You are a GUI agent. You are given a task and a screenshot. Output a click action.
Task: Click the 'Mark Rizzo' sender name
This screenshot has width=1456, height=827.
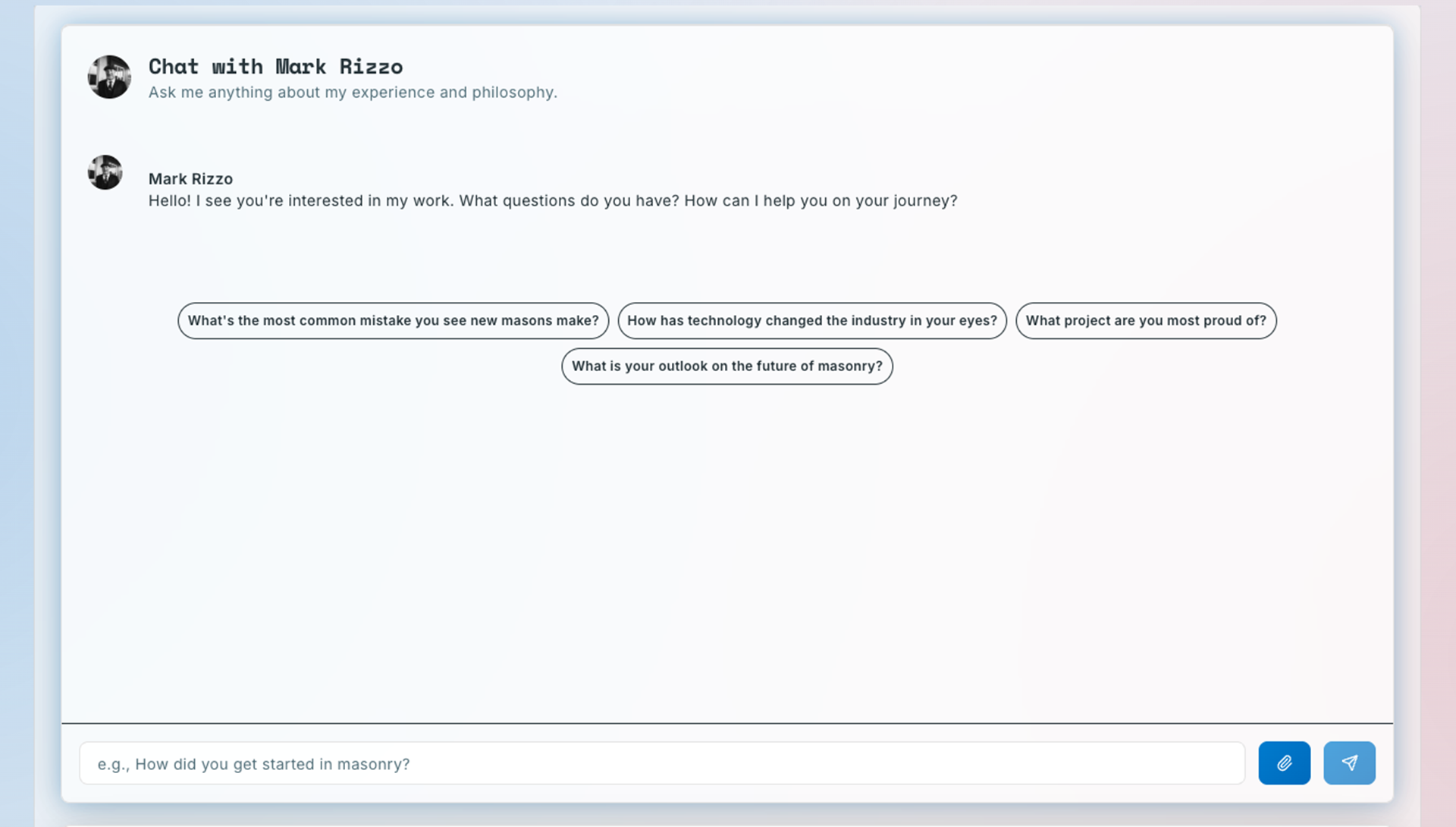[190, 179]
